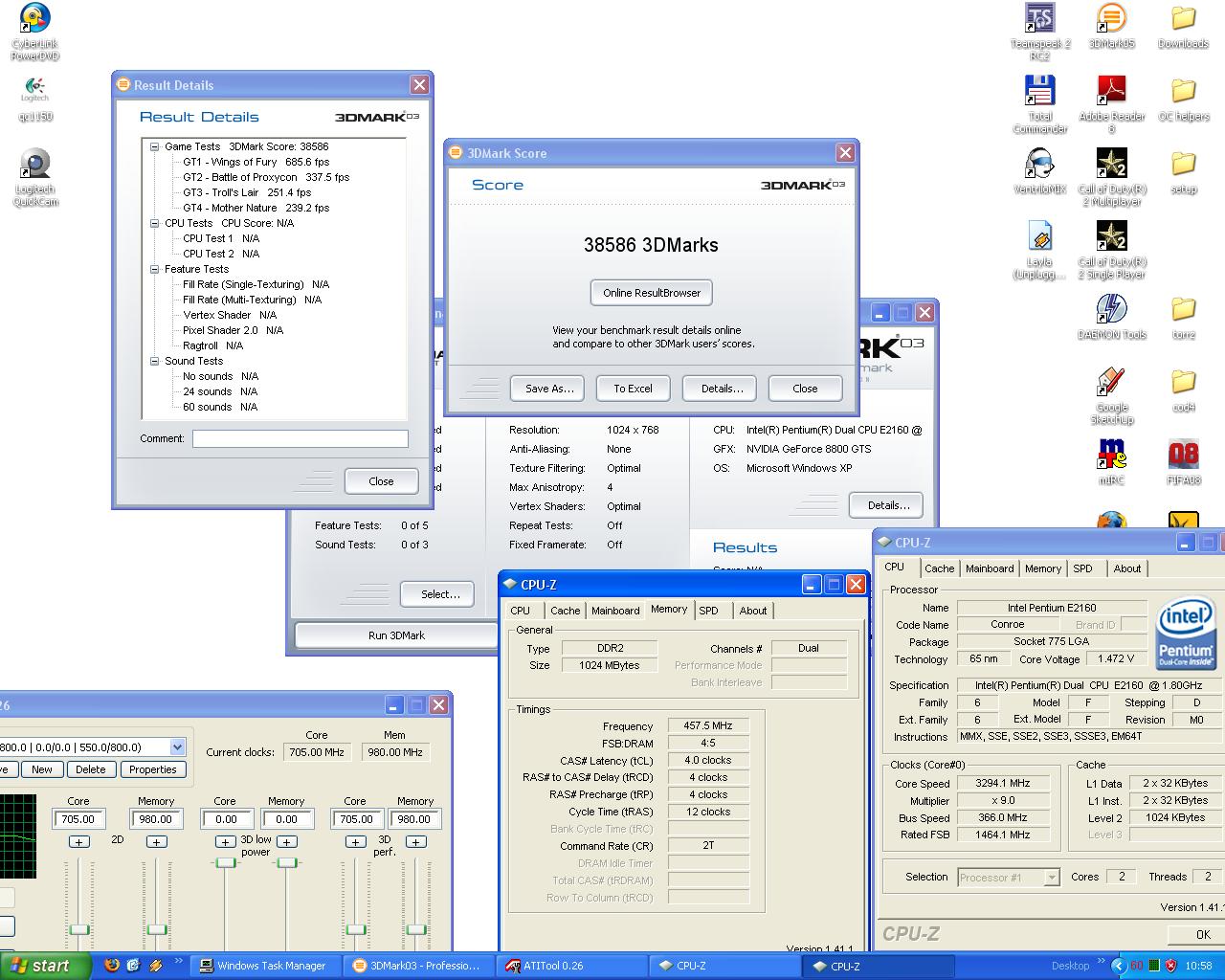1225x980 pixels.
Task: Open Memory tab in processor CPU-Z window
Action: click(1043, 568)
